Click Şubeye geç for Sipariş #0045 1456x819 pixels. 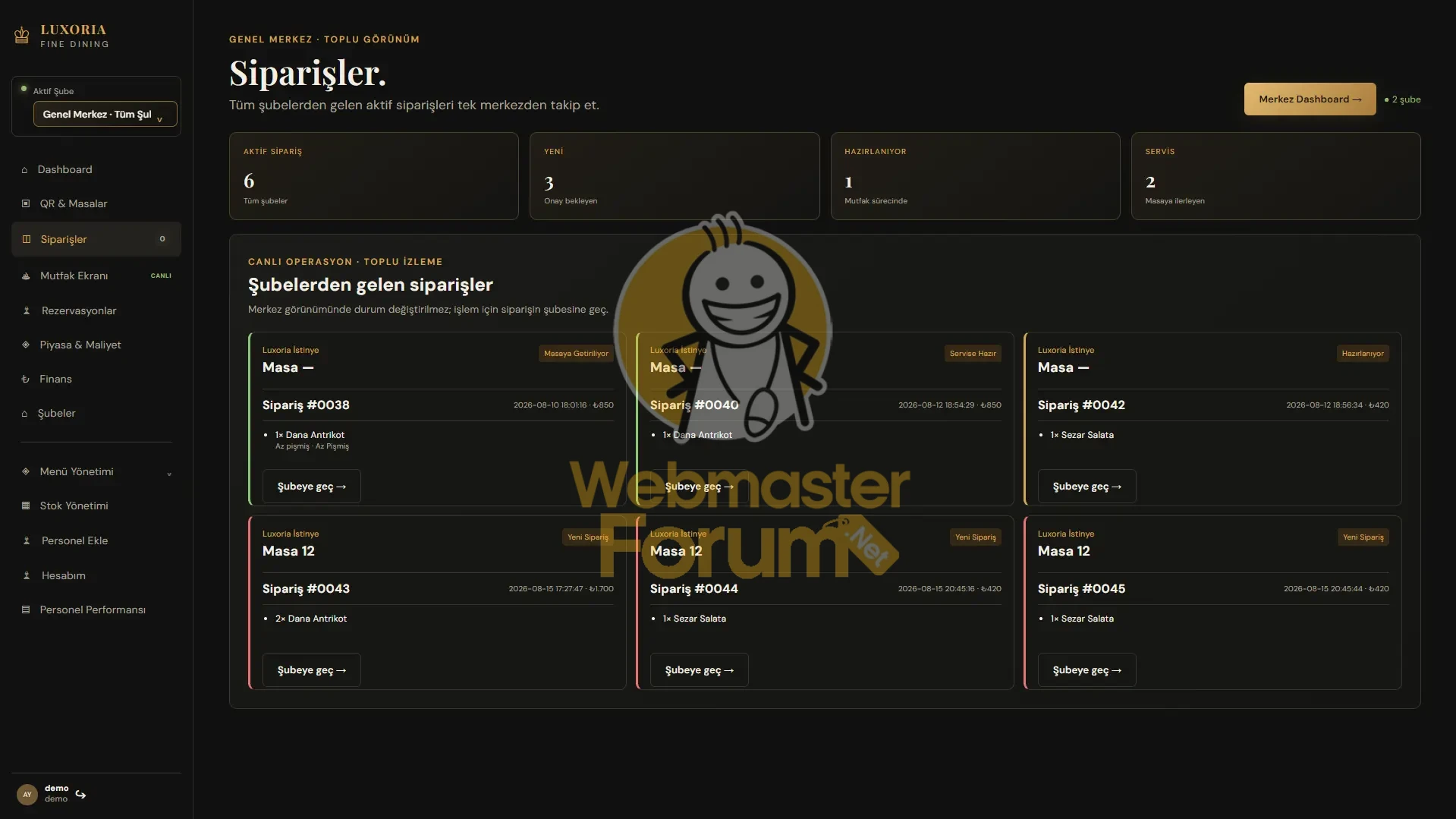click(x=1086, y=669)
